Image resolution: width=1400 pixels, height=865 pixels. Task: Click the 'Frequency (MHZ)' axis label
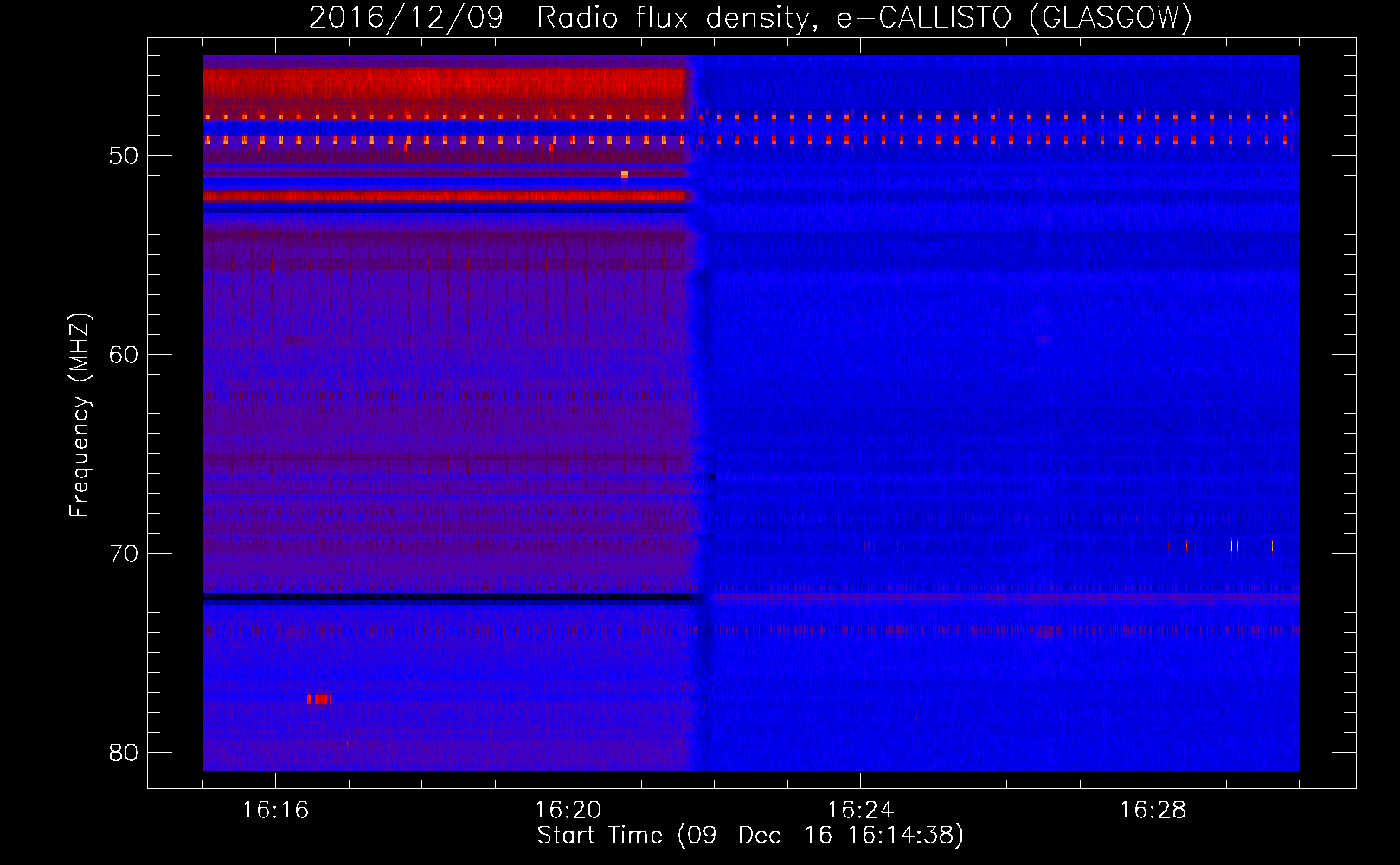80,415
